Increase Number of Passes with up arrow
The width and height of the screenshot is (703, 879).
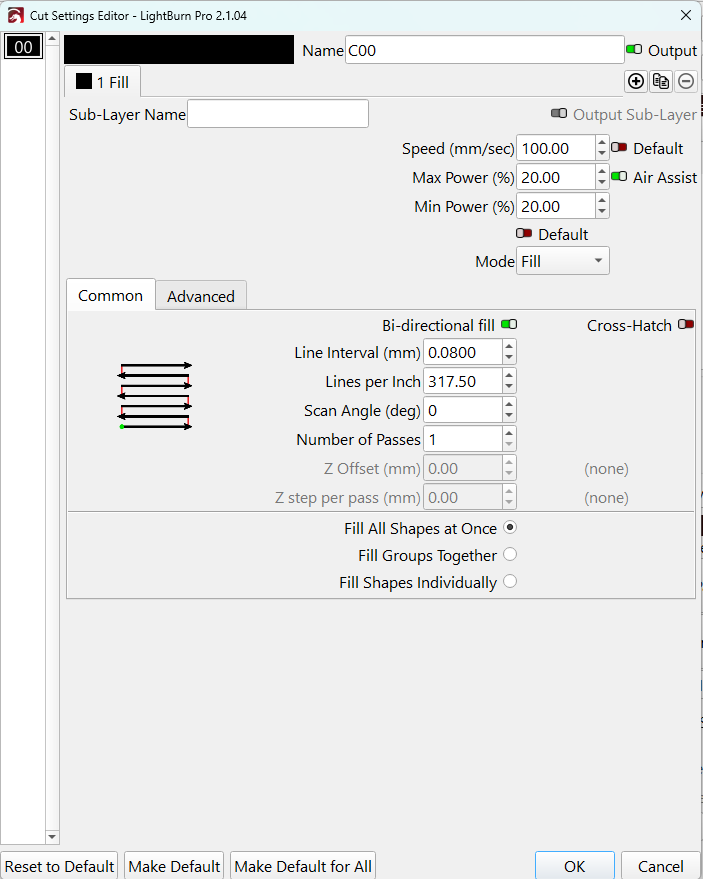pos(508,434)
